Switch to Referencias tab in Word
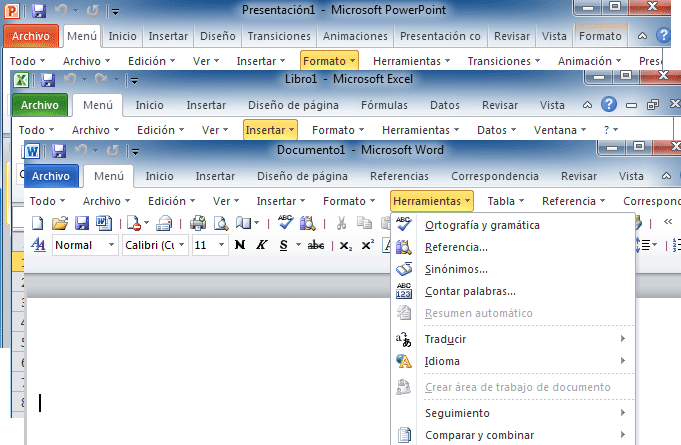681x445 pixels. click(399, 176)
